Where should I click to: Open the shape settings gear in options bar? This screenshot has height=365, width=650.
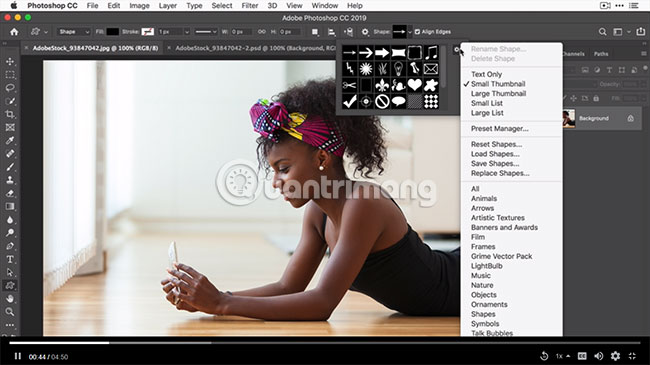pyautogui.click(x=365, y=32)
